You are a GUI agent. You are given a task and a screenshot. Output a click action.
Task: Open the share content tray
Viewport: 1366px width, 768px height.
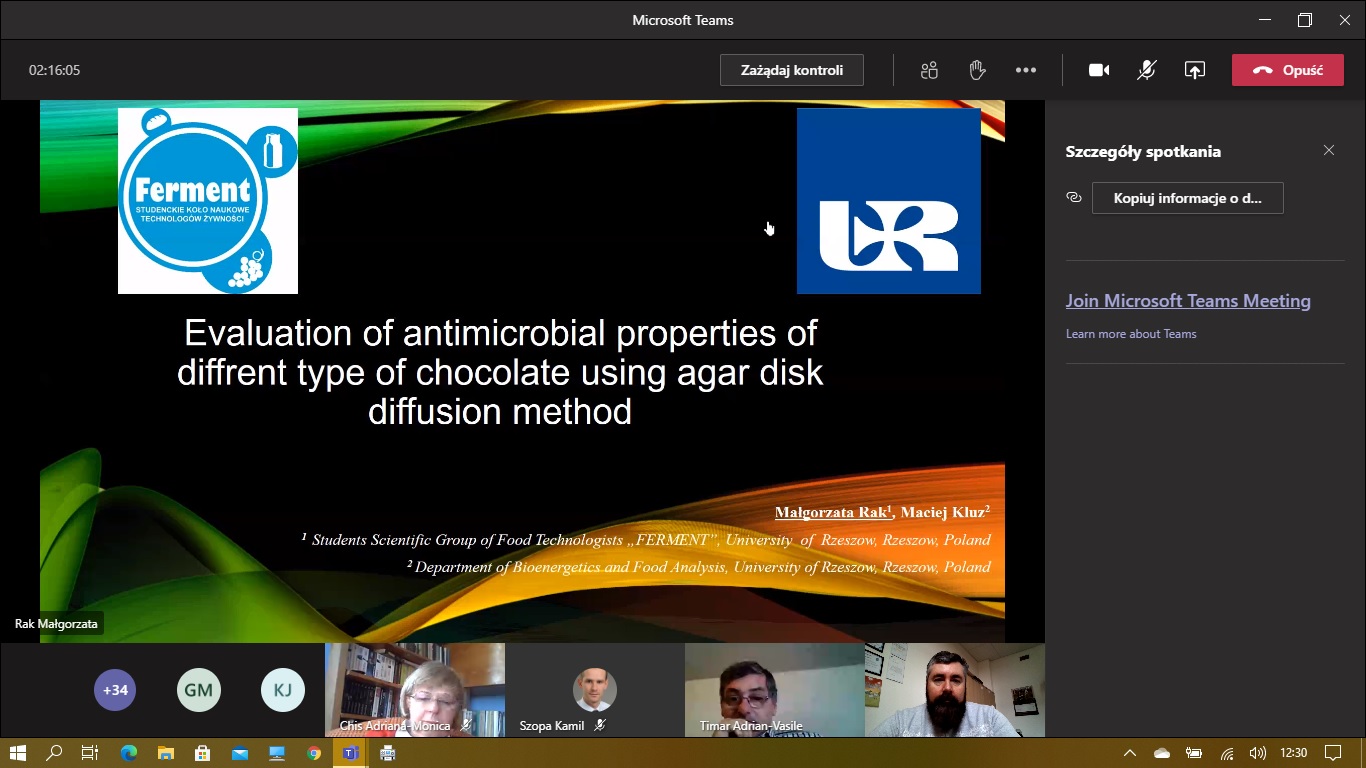[1195, 70]
